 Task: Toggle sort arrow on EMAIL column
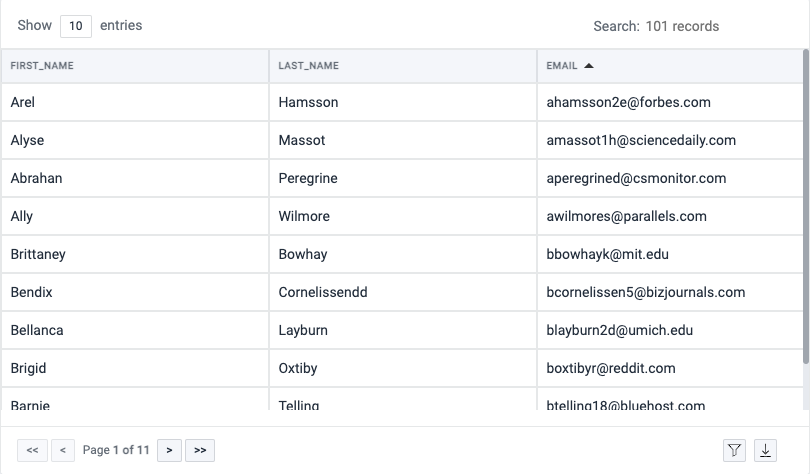[x=589, y=66]
